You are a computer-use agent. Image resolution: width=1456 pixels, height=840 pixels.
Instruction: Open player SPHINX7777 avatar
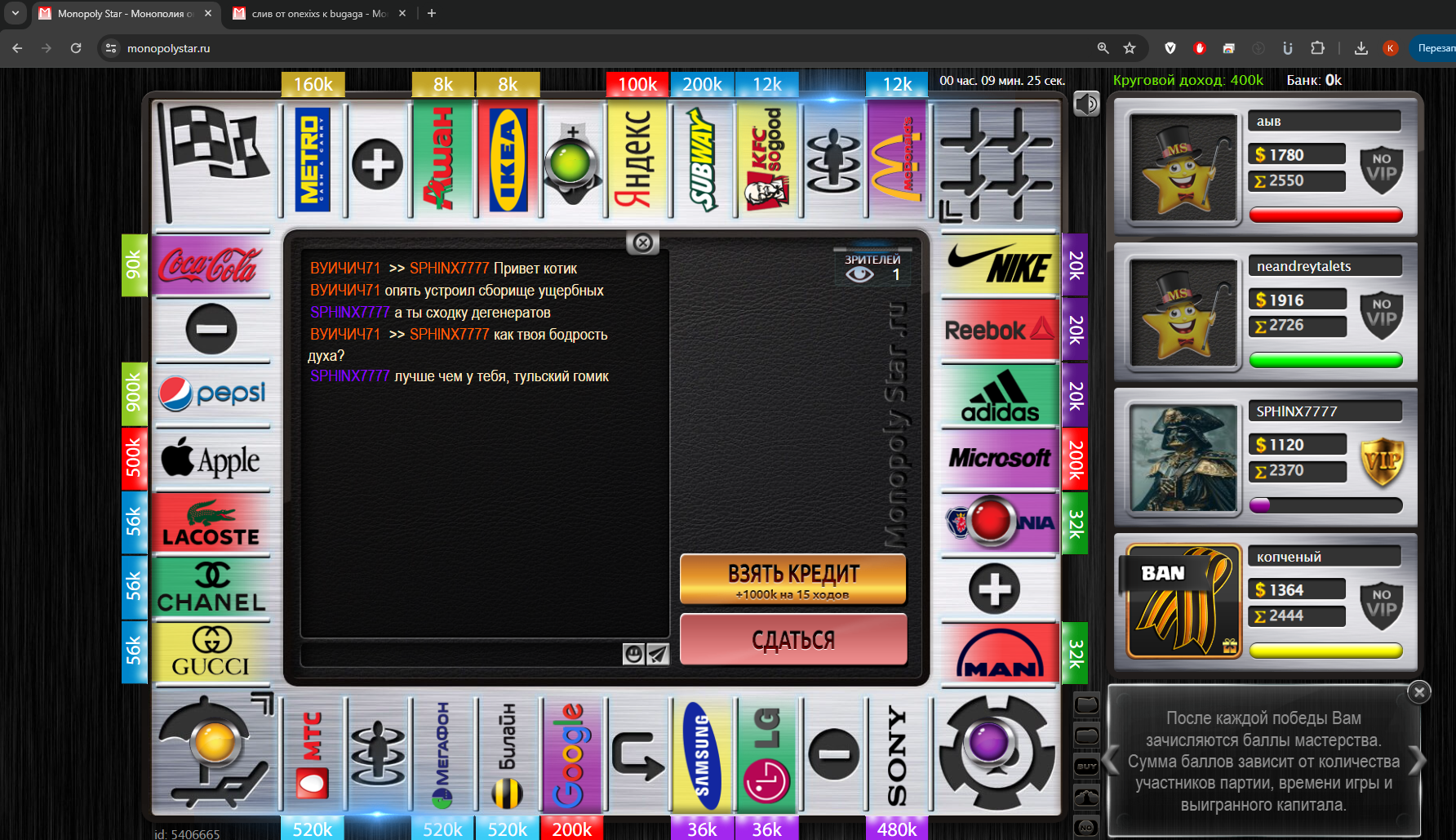point(1183,459)
